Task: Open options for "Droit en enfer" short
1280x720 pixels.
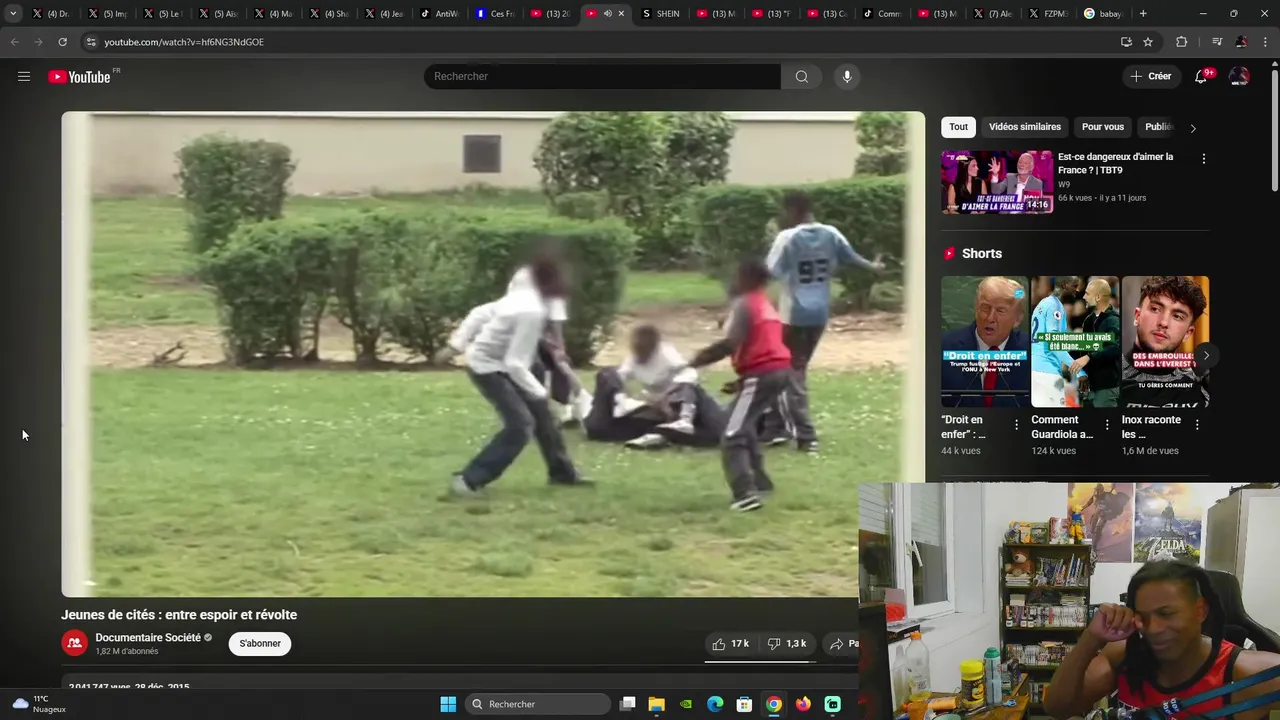Action: (x=1017, y=425)
